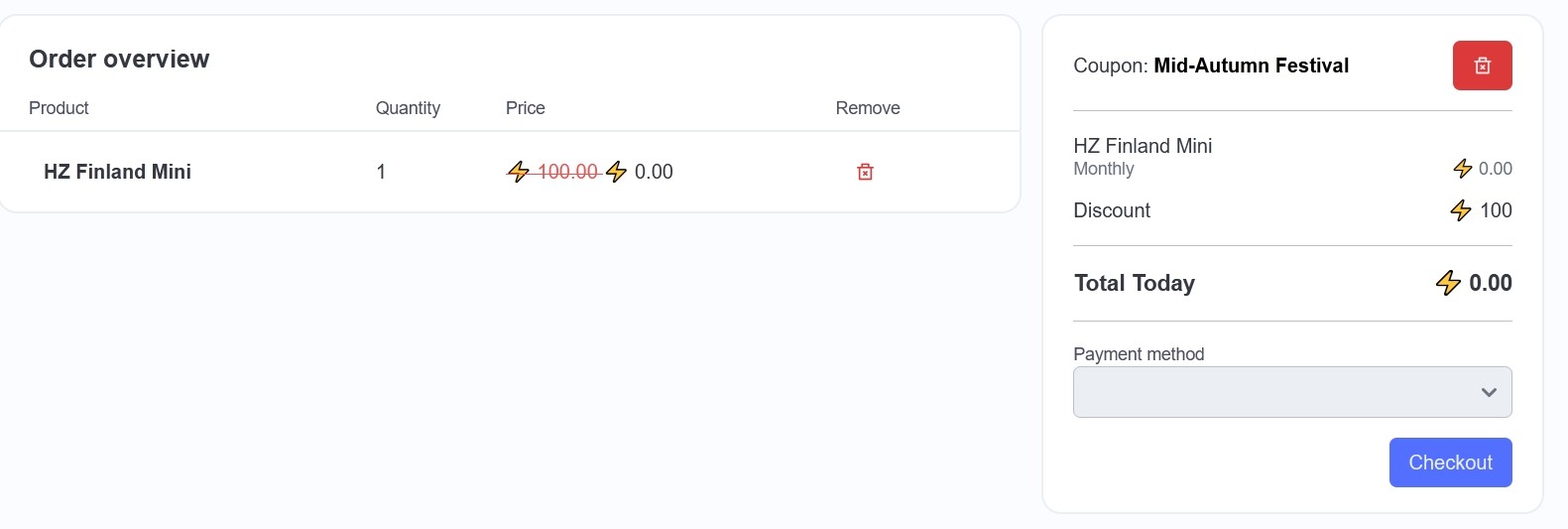The image size is (1568, 529).
Task: Click lightning icon beside Total Today amount
Action: point(1448,283)
